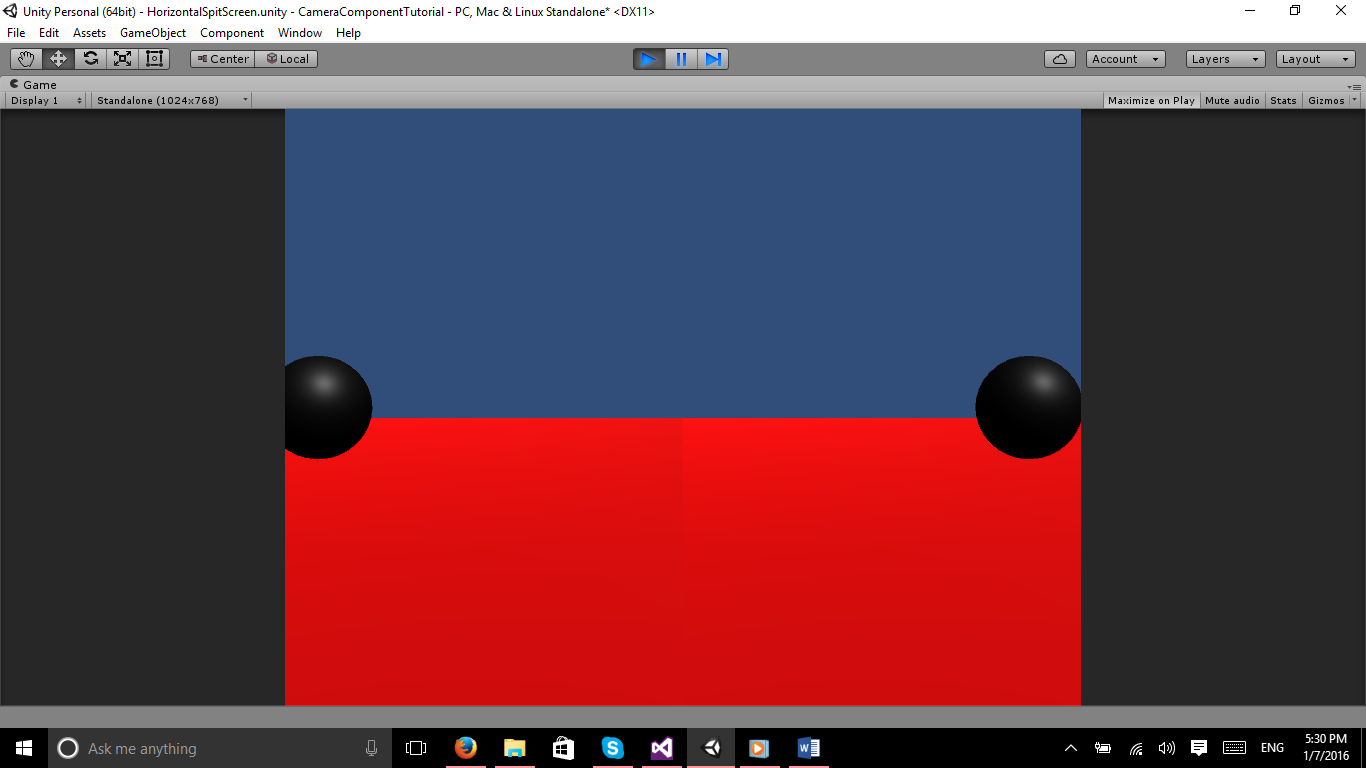Viewport: 1366px width, 768px height.
Task: Open the Component menu
Action: pos(232,33)
